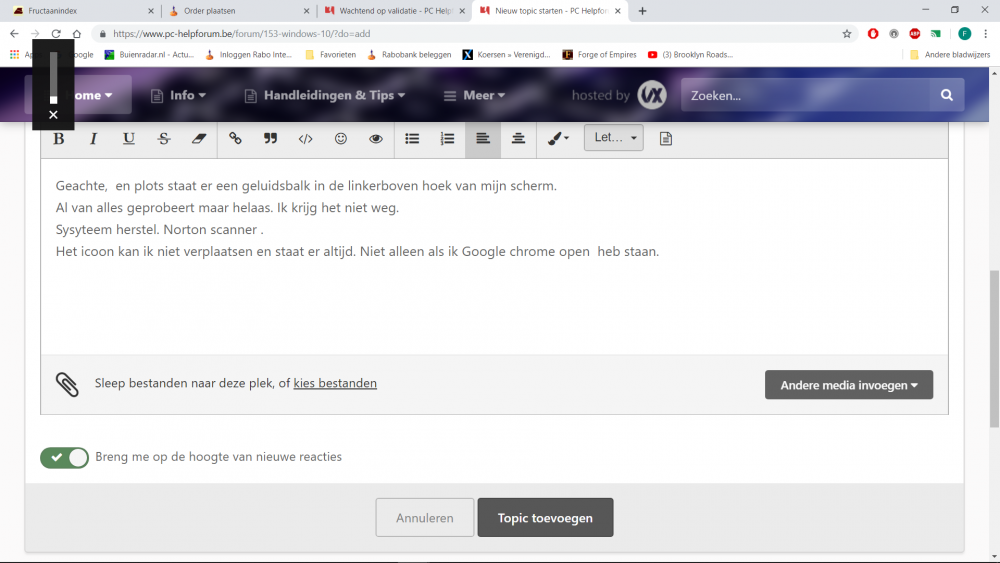Open Favorieten bookmark folder
Viewport: 1000px width, 563px height.
click(x=330, y=55)
